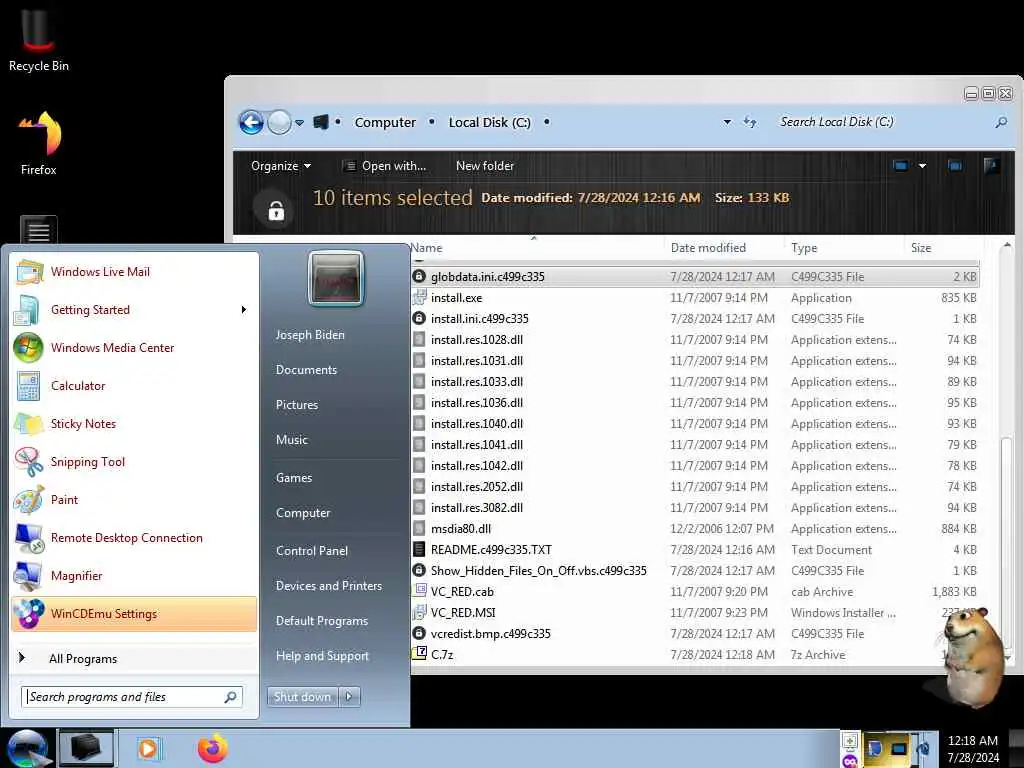
Task: Click the taskbar clock showing 12:18 AM
Action: [972, 741]
